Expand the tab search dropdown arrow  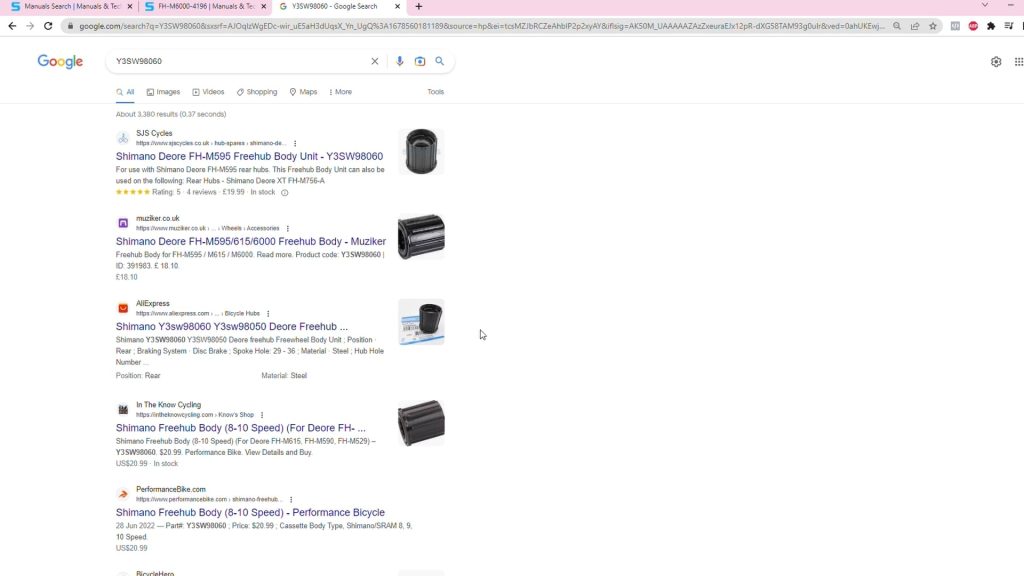point(985,5)
